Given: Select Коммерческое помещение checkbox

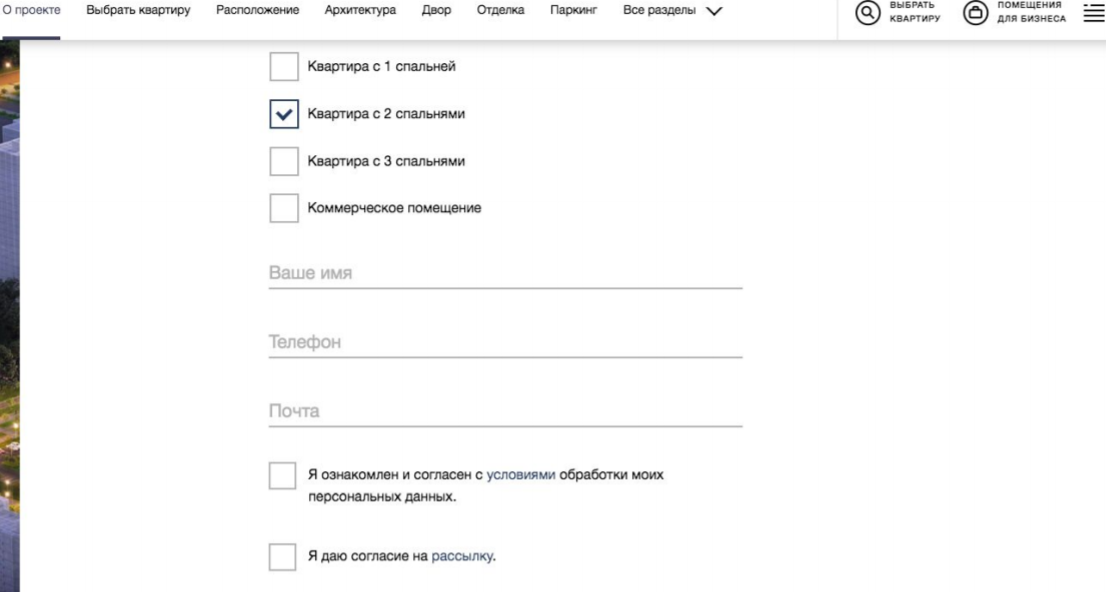Looking at the screenshot, I should point(284,208).
